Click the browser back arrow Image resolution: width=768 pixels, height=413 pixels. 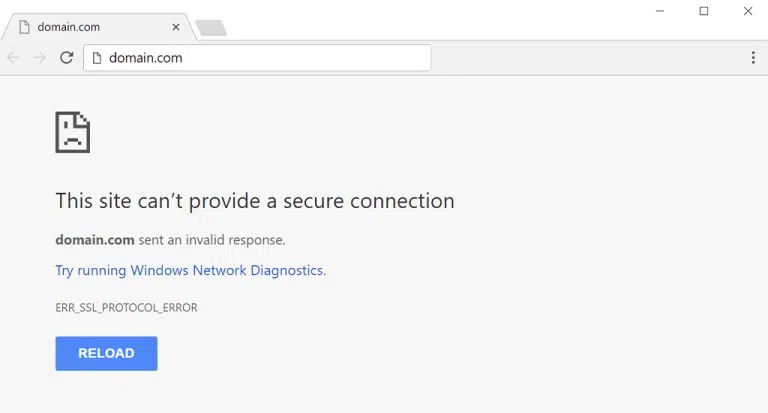[13, 58]
